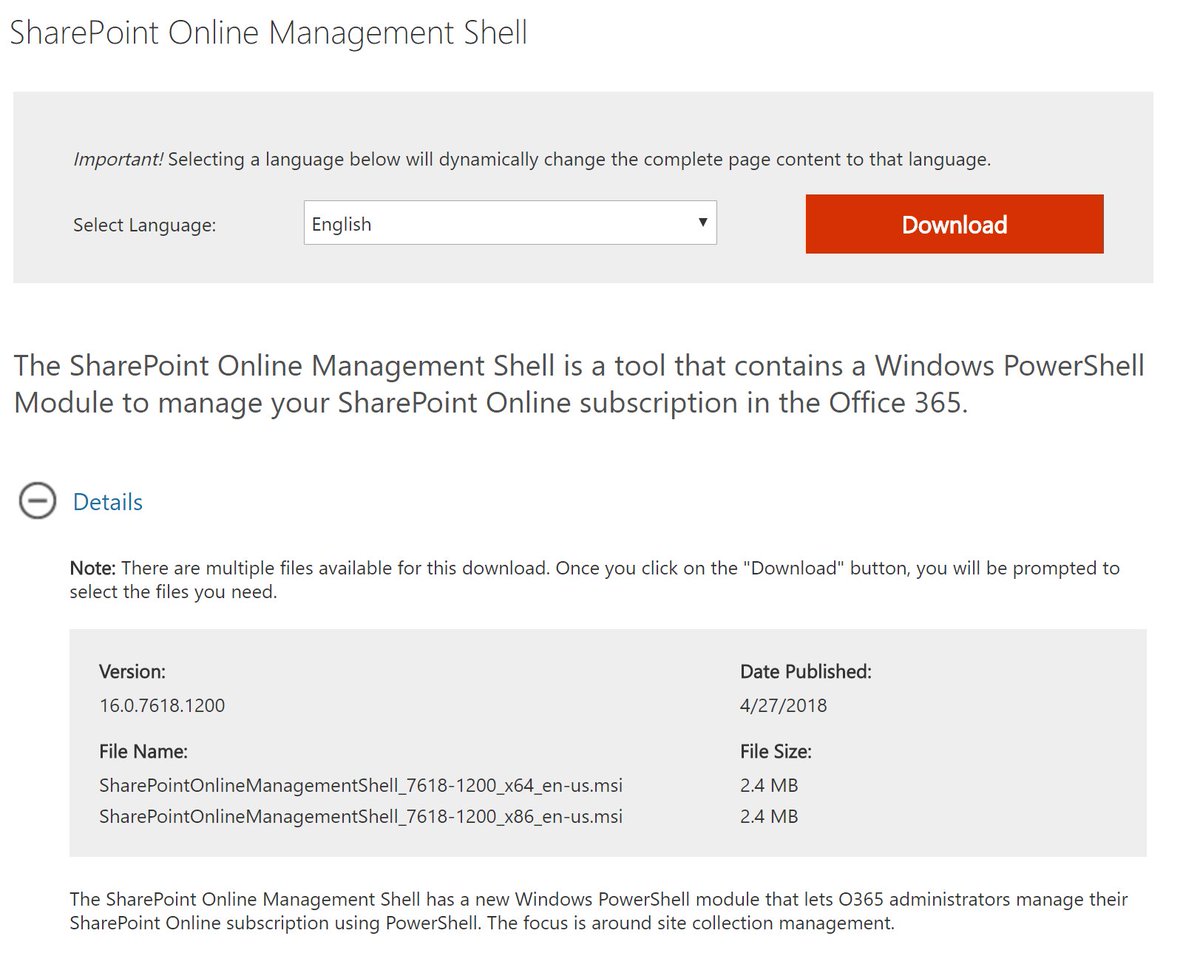The width and height of the screenshot is (1200, 970).
Task: Click the Note about multiple files
Action: (x=595, y=580)
